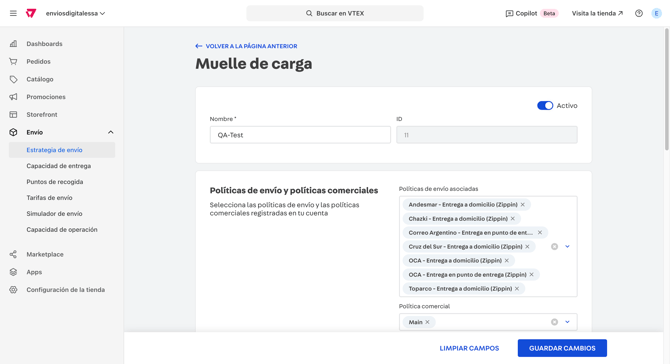670x364 pixels.
Task: Remove the Correo Argentino policy tag
Action: pyautogui.click(x=540, y=232)
